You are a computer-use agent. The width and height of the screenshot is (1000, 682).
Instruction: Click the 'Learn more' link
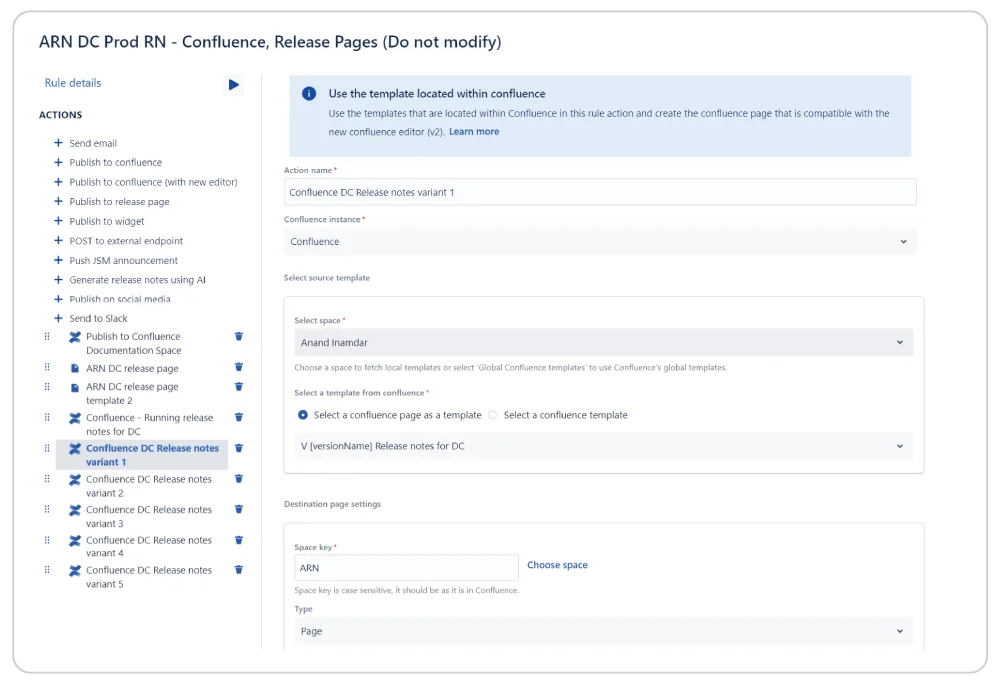click(474, 131)
